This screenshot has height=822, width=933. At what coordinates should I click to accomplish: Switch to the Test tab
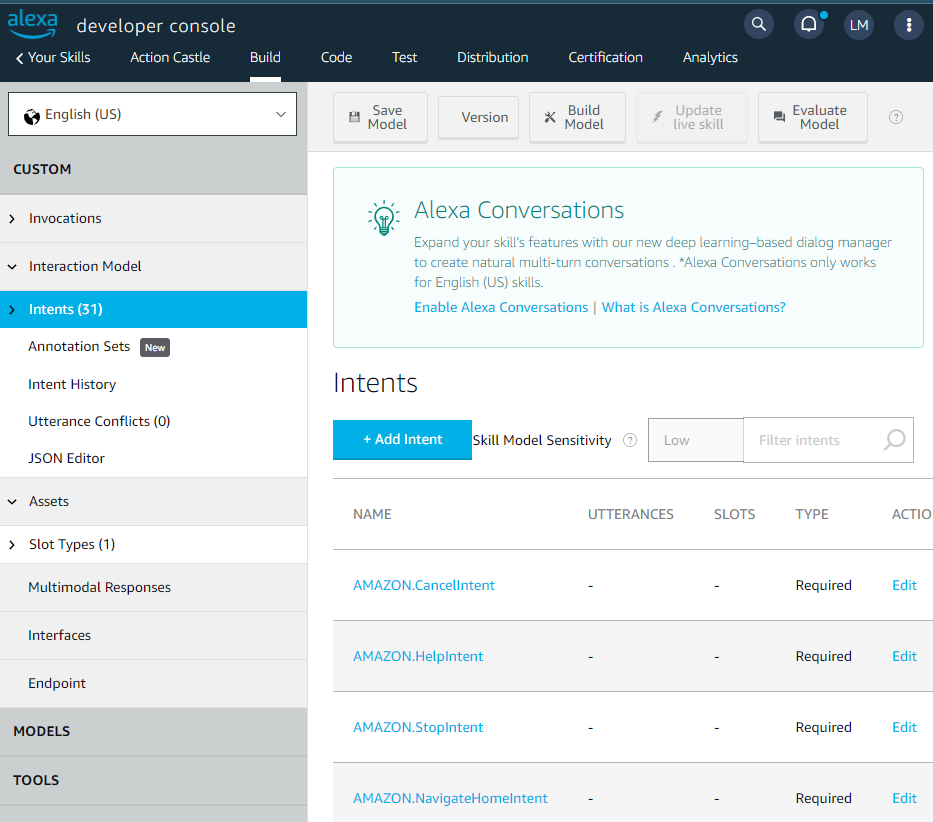coord(405,57)
